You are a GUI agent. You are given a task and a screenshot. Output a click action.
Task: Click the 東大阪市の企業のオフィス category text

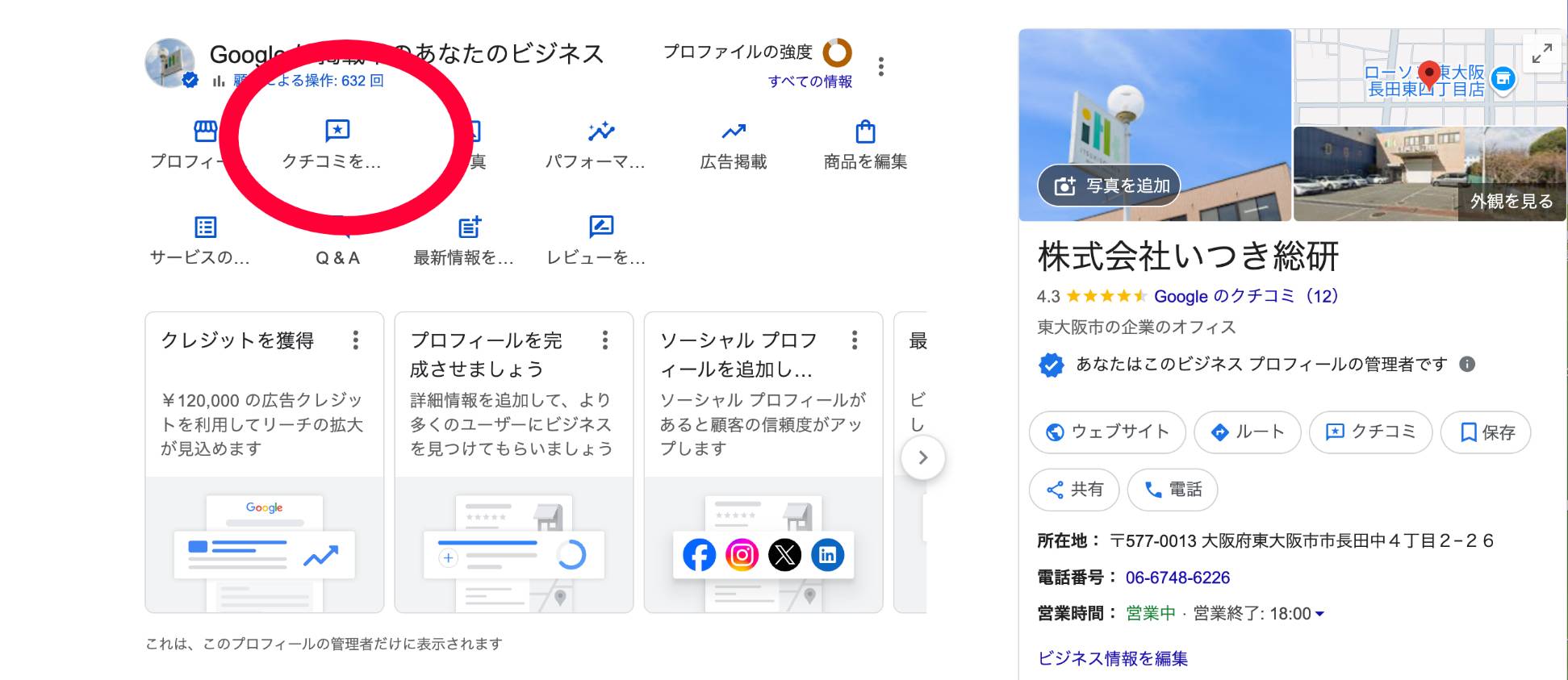[x=1136, y=327]
